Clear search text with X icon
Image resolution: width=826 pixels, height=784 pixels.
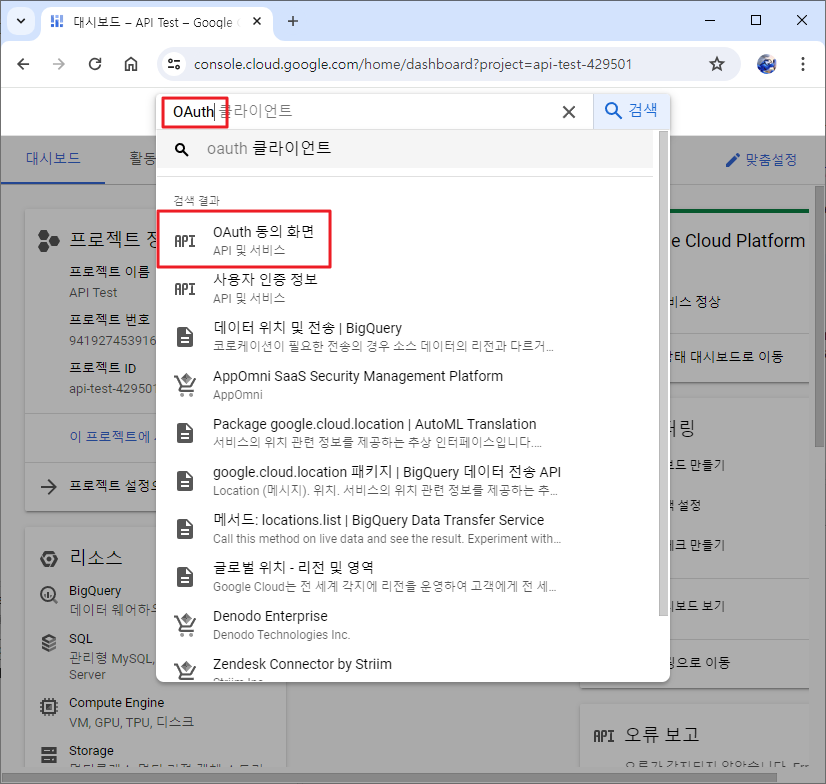tap(568, 112)
